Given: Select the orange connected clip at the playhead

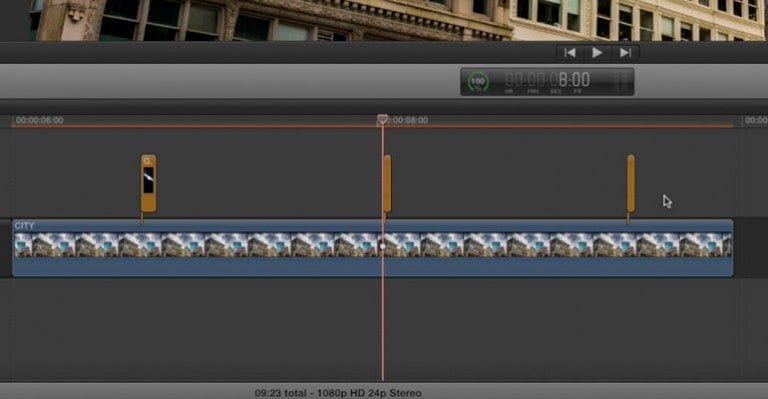Looking at the screenshot, I should coord(387,184).
